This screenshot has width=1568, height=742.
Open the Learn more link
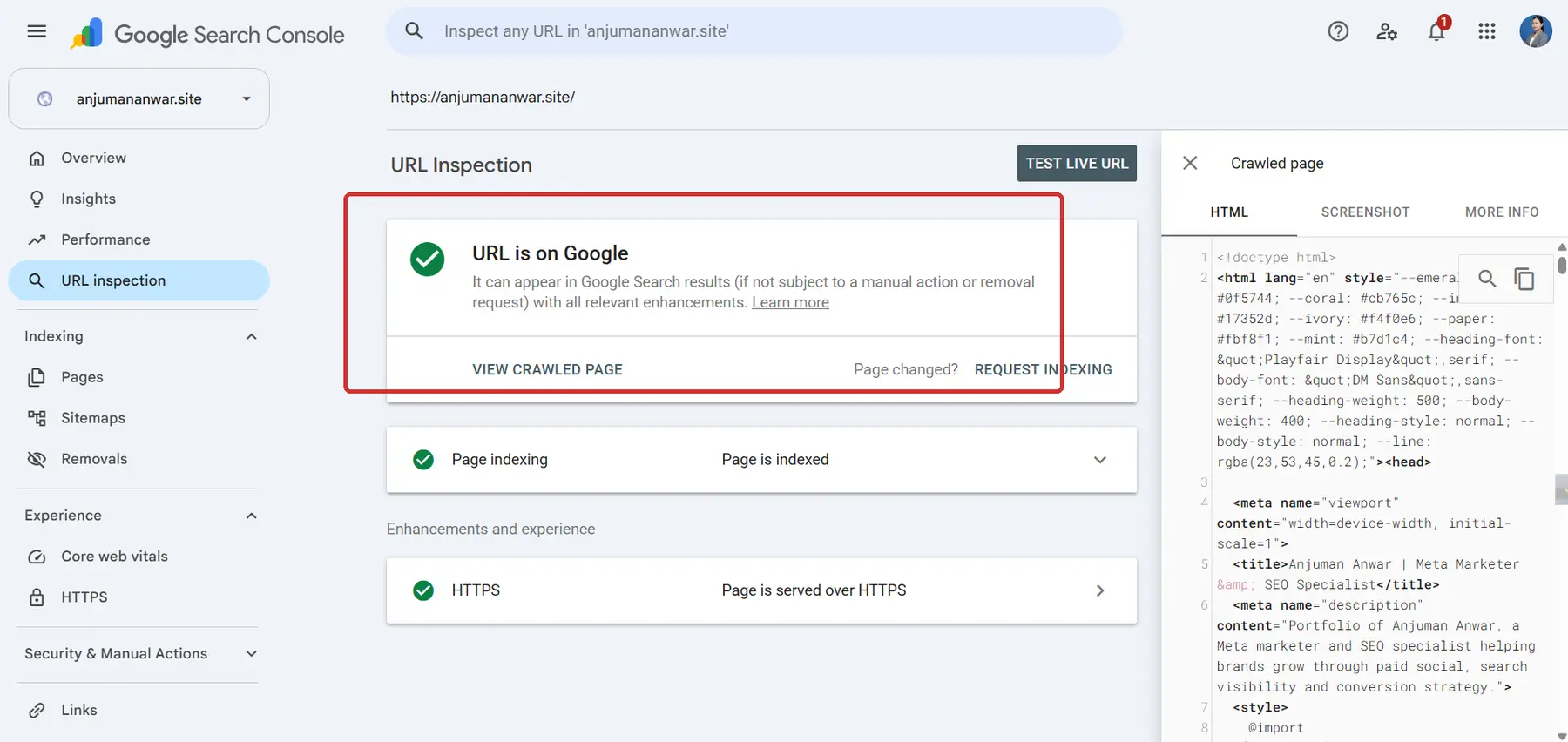790,302
